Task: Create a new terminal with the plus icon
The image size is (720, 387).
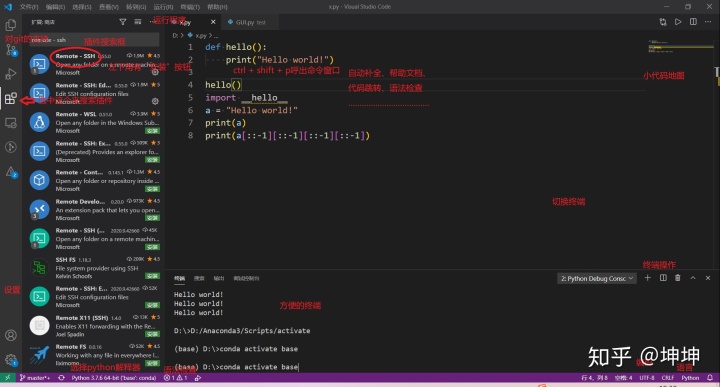Action: tap(647, 278)
